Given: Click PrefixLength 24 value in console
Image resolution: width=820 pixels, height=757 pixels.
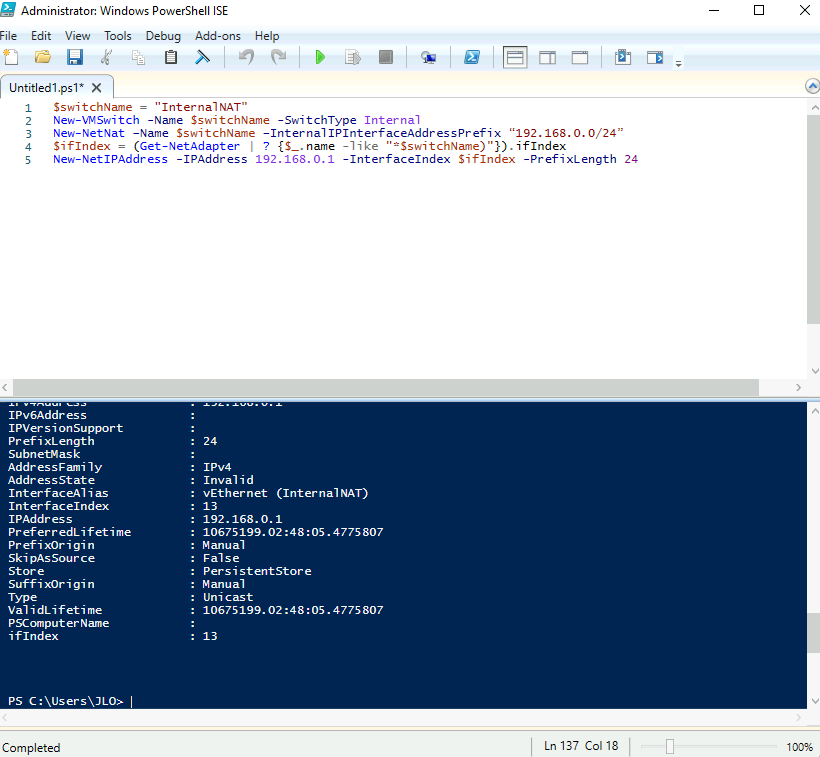Looking at the screenshot, I should tap(210, 441).
